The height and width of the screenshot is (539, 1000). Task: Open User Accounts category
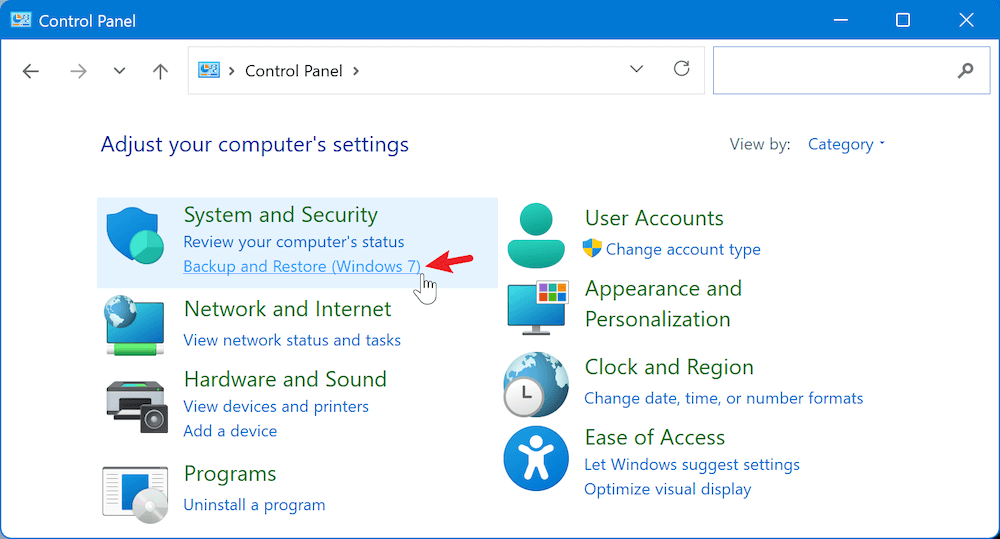click(654, 218)
